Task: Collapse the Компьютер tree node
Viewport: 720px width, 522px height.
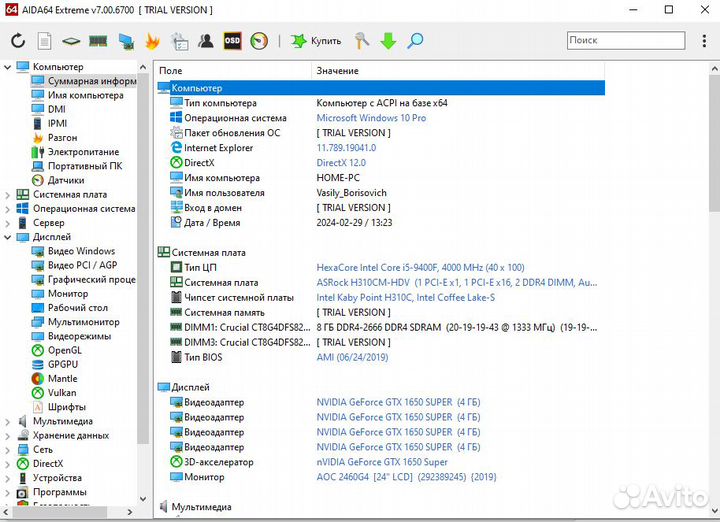Action: coord(7,67)
